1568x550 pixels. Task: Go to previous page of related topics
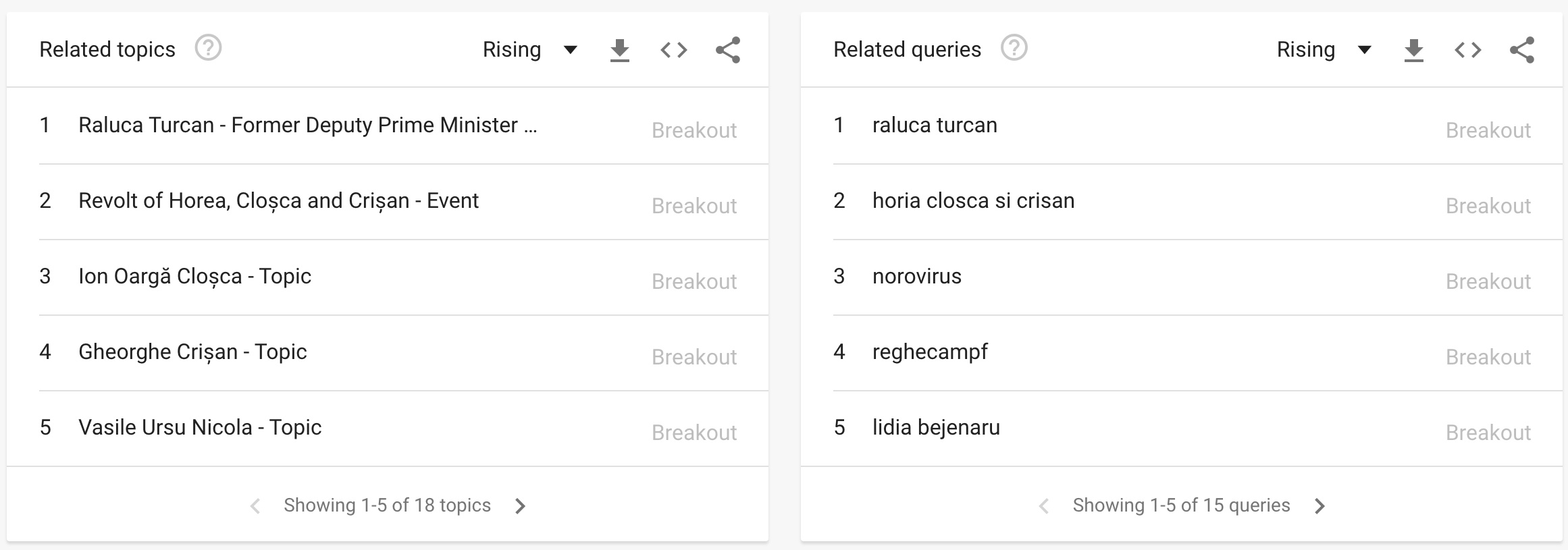click(x=255, y=505)
